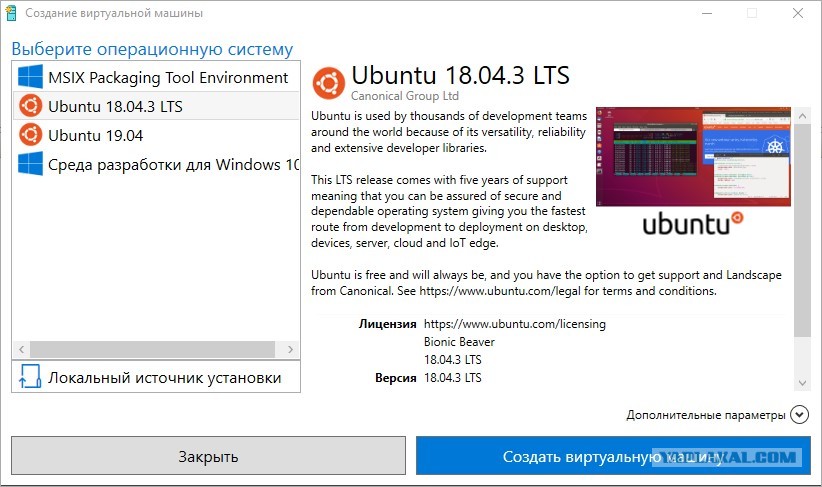
Task: Open Локальный источник установки option
Action: coord(156,377)
